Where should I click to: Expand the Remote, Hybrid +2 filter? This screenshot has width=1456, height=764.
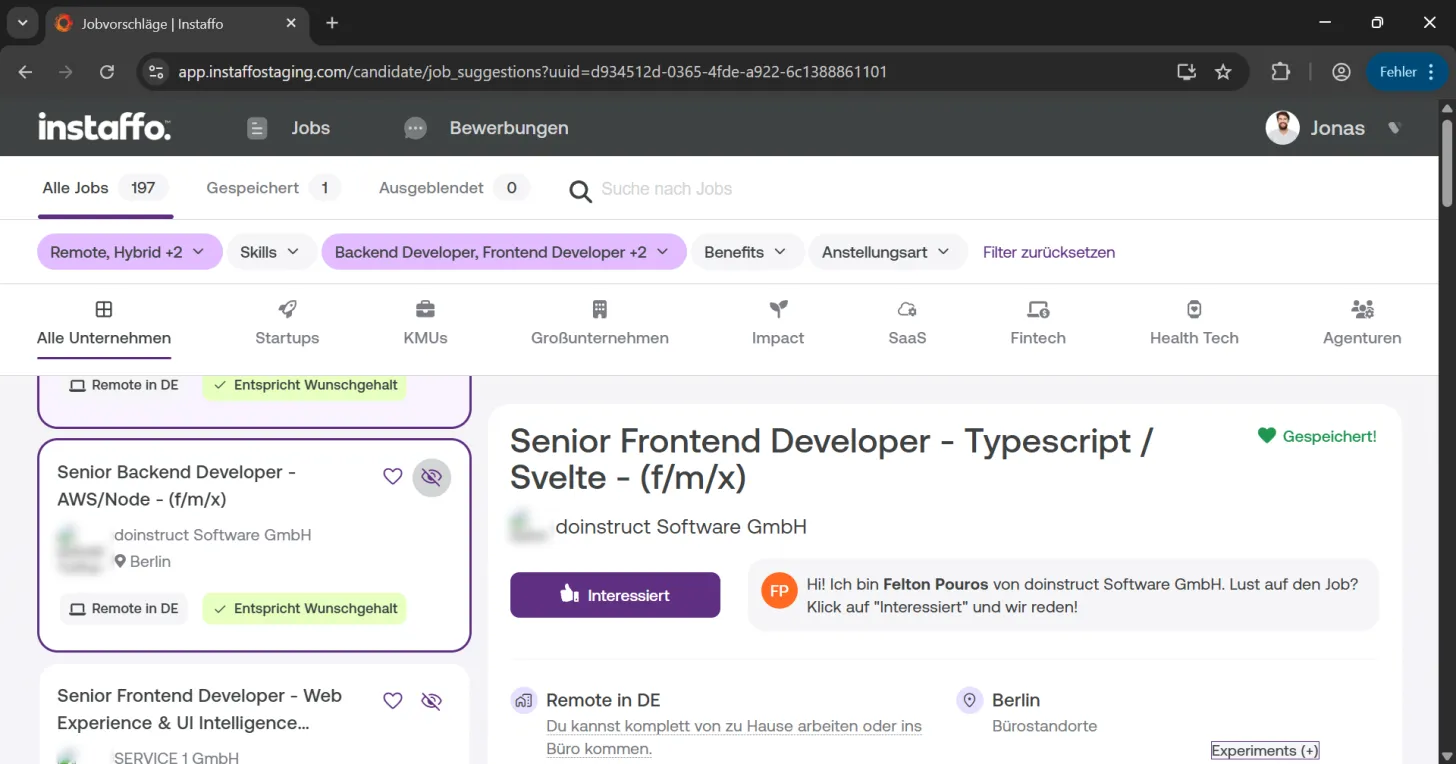point(128,252)
